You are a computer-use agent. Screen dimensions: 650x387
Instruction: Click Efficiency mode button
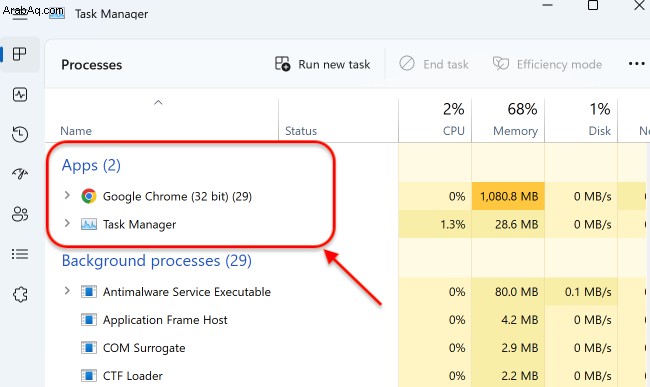click(x=547, y=64)
